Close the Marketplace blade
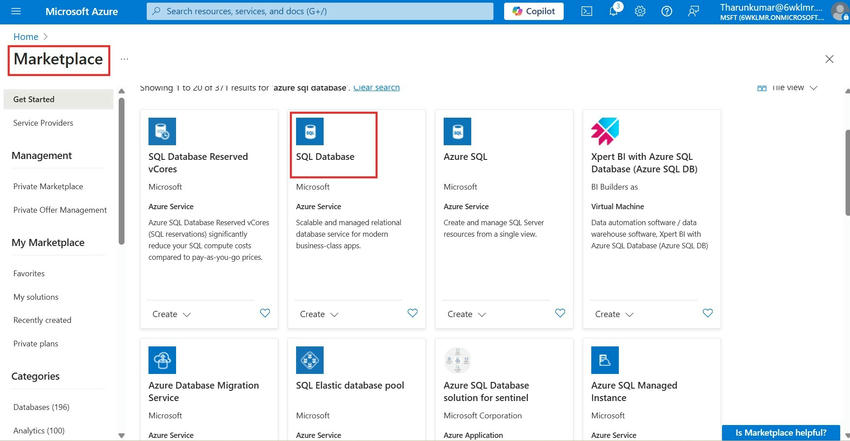This screenshot has width=850, height=441. pos(829,59)
